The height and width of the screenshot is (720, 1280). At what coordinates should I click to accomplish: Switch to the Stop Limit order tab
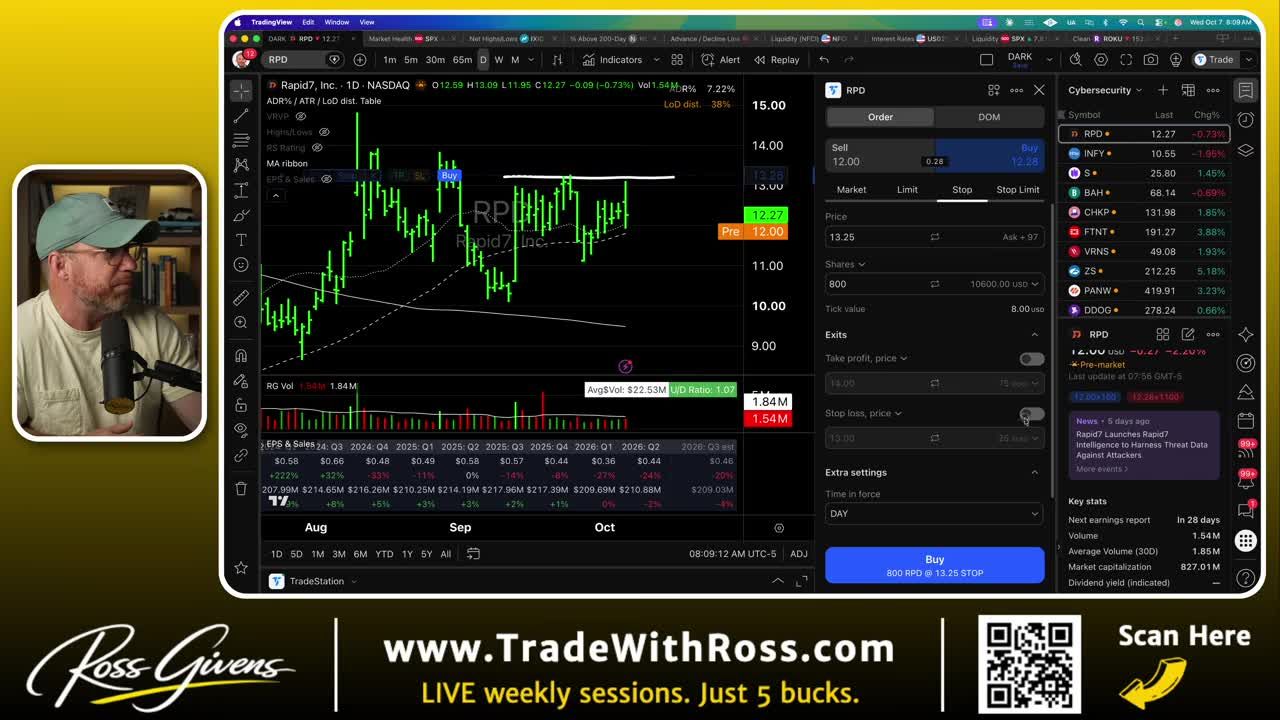click(1018, 190)
